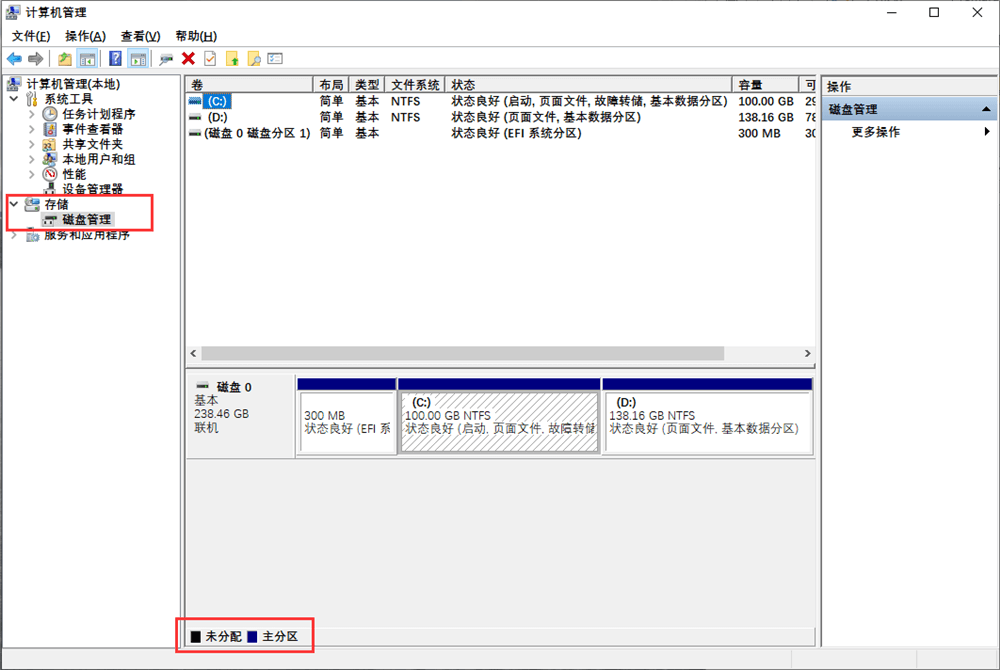Expand the 任务计划程序 tree node
This screenshot has height=670, width=1000.
coord(31,114)
